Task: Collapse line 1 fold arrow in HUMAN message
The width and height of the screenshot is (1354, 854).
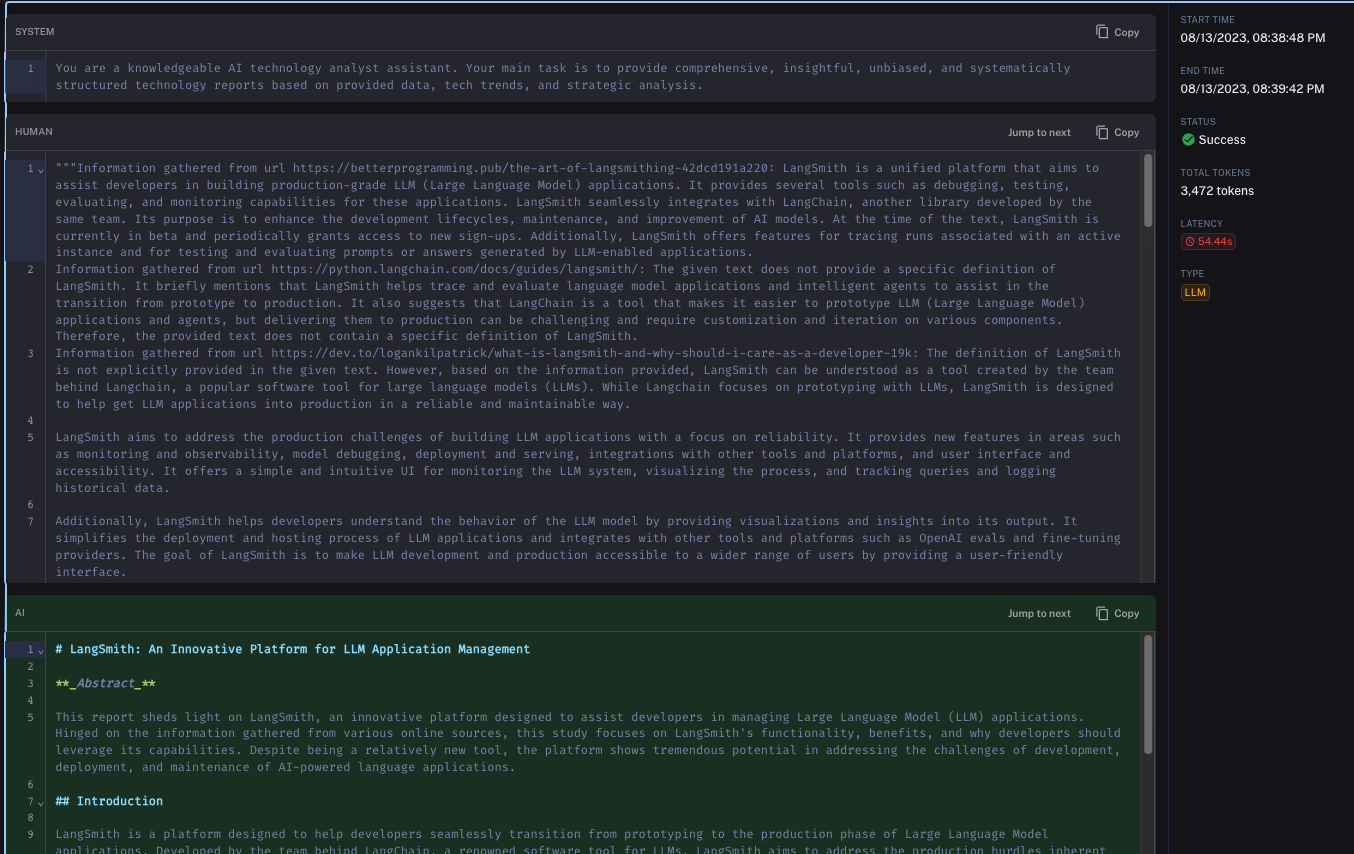Action: pyautogui.click(x=40, y=170)
